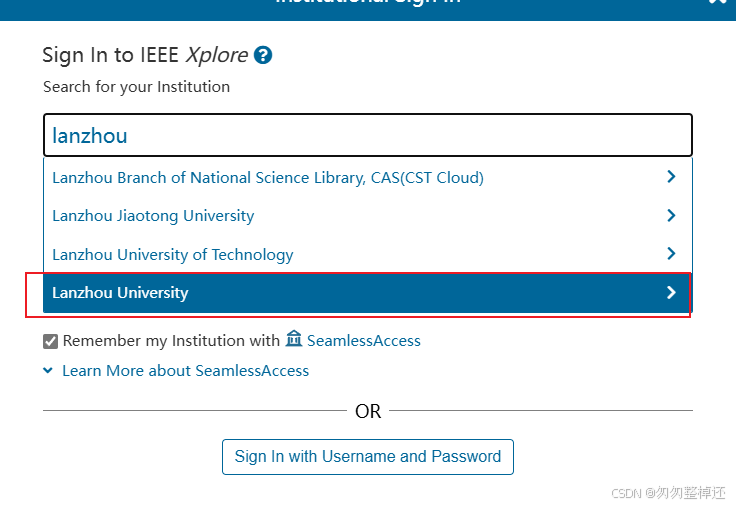The image size is (736, 506).
Task: Click arrow for National Science Library row
Action: (x=671, y=177)
